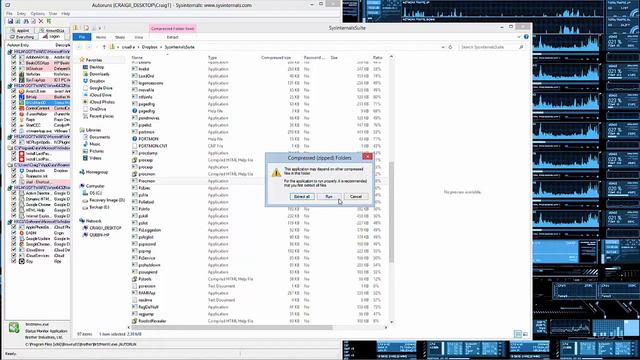This screenshot has height=360, width=640.
Task: Uncheck the Rainmeter.lnk entry in Autoruns
Action: 14,176
